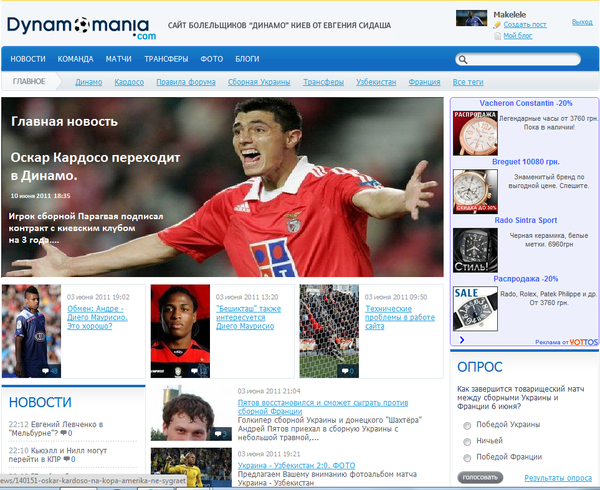600x490 pixels.
Task: Click the Rado Sintra Sport ad image
Action: (x=475, y=248)
